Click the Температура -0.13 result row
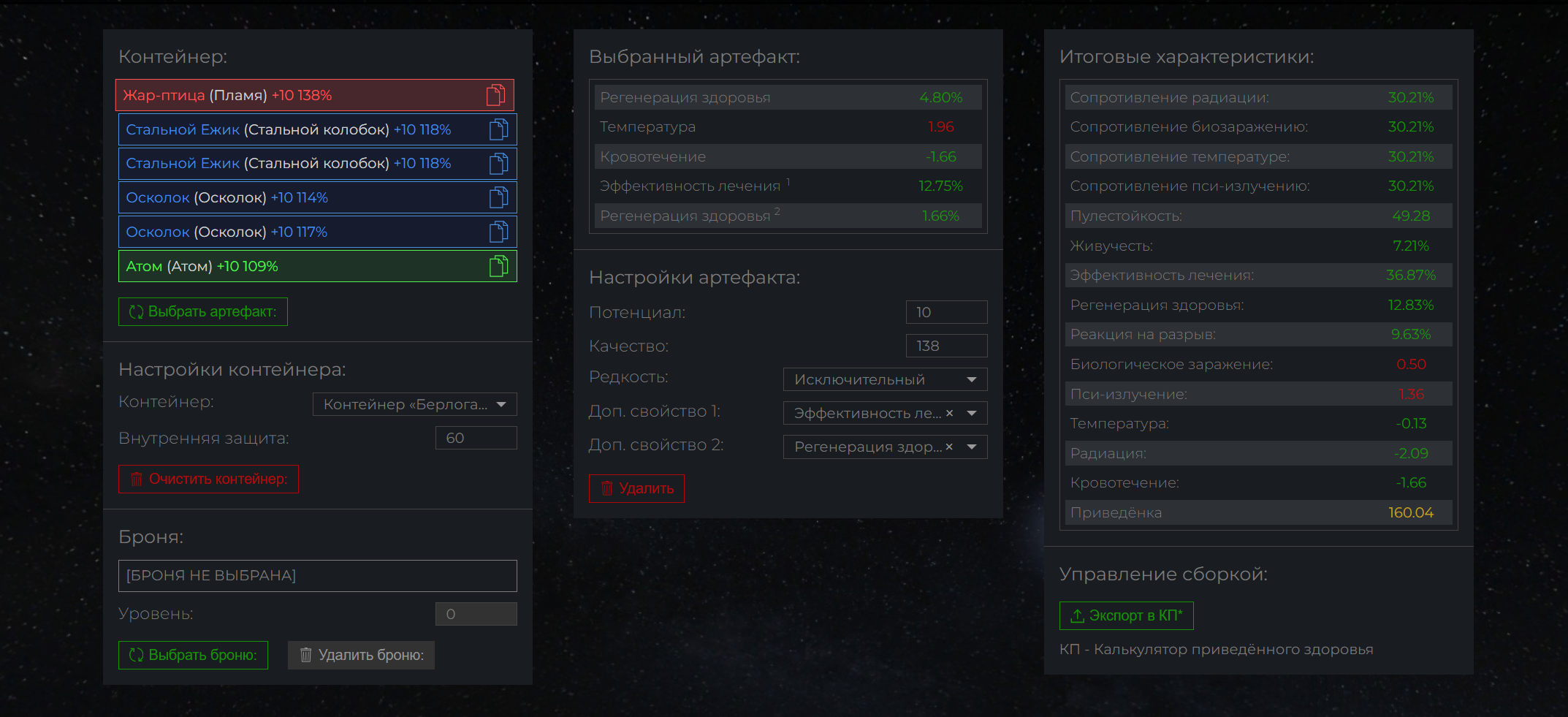Screen dimensions: 1568x717 pyautogui.click(x=1259, y=423)
